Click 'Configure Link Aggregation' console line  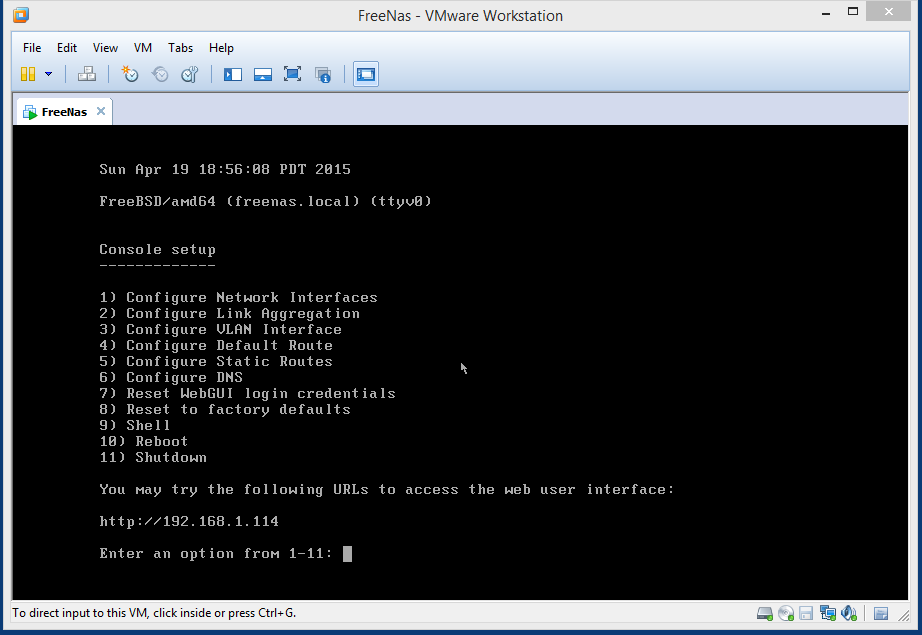point(229,314)
